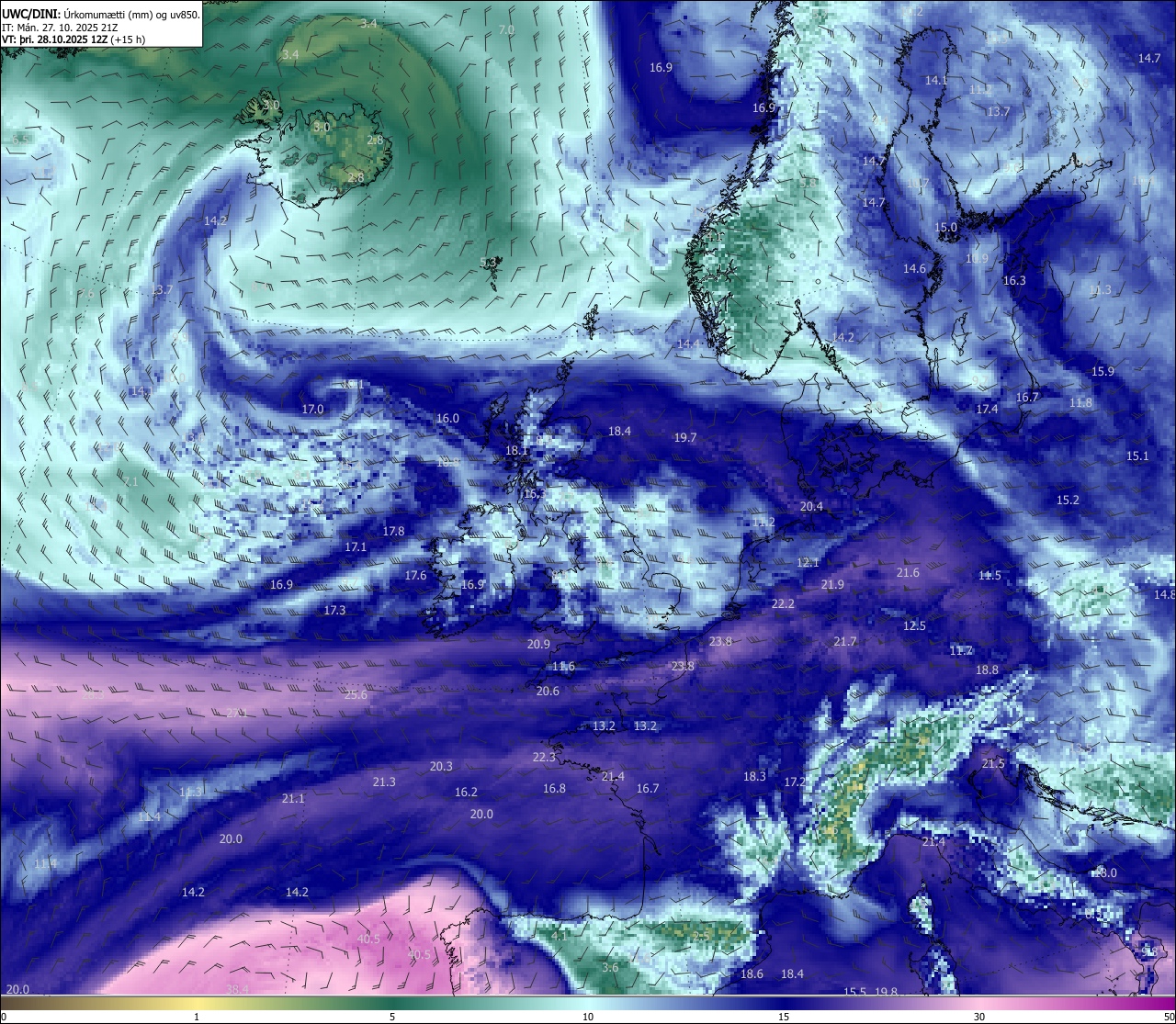Click the map value 17.2
Screen dimensions: 1176x1024
point(795,782)
